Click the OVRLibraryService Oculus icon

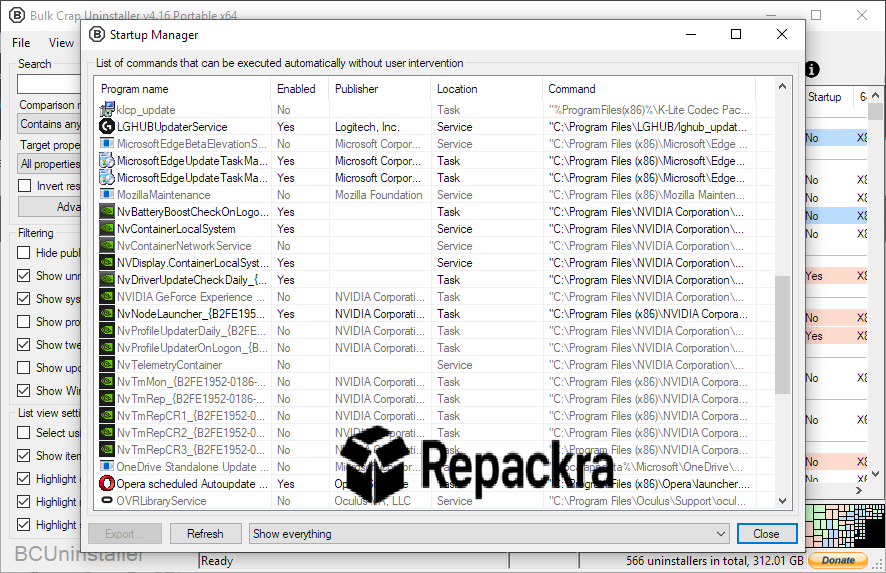[107, 500]
